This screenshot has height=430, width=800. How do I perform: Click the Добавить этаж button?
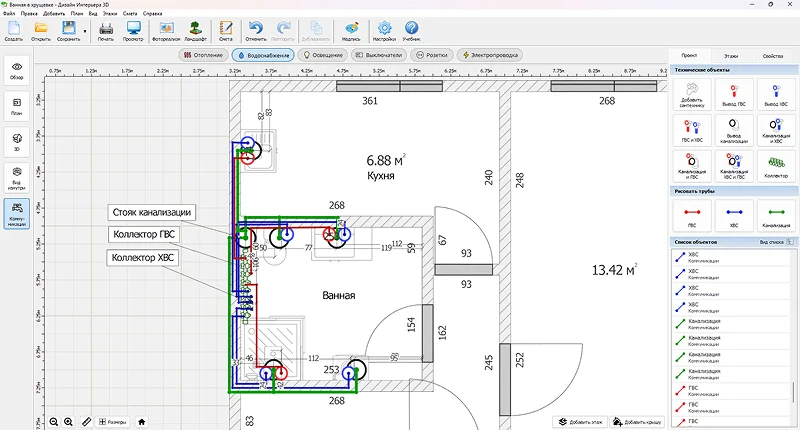pyautogui.click(x=581, y=422)
